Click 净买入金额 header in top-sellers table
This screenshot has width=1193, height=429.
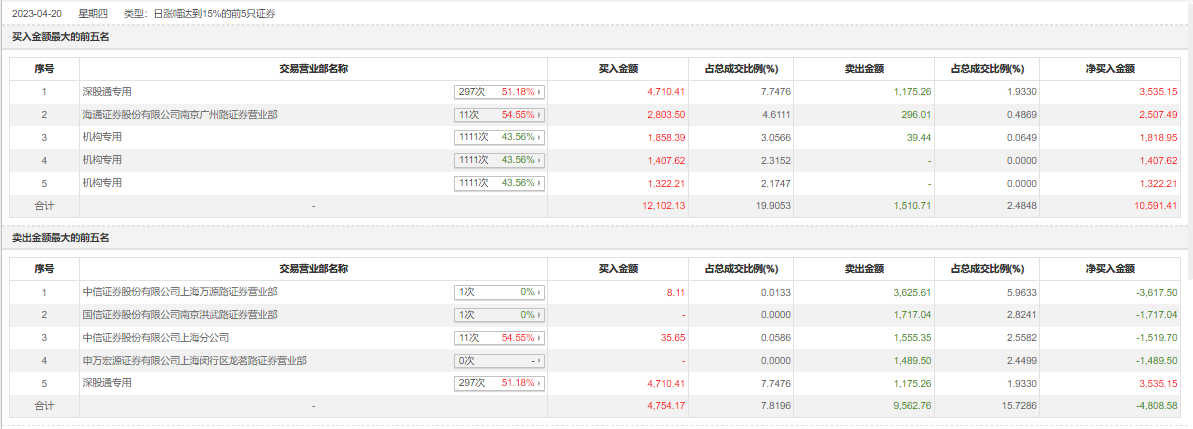[1109, 269]
